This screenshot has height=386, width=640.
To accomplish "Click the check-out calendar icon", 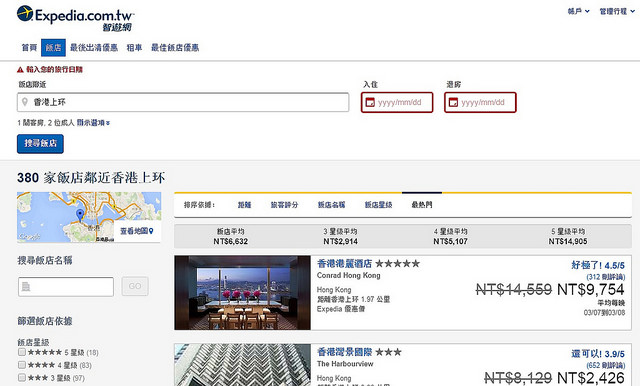I will [x=453, y=102].
